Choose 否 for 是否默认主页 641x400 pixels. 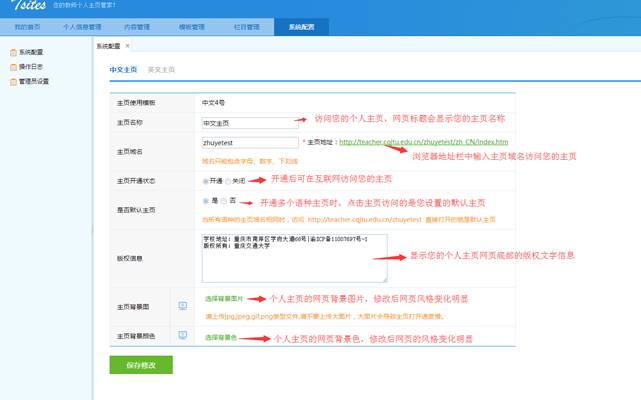224,201
